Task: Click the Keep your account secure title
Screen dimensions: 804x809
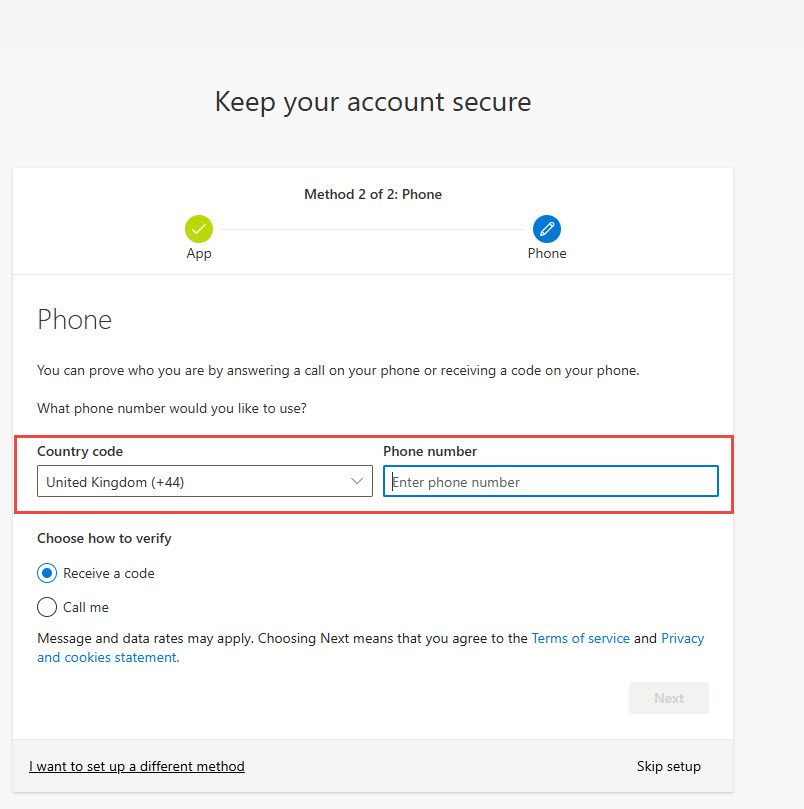Action: coord(373,101)
